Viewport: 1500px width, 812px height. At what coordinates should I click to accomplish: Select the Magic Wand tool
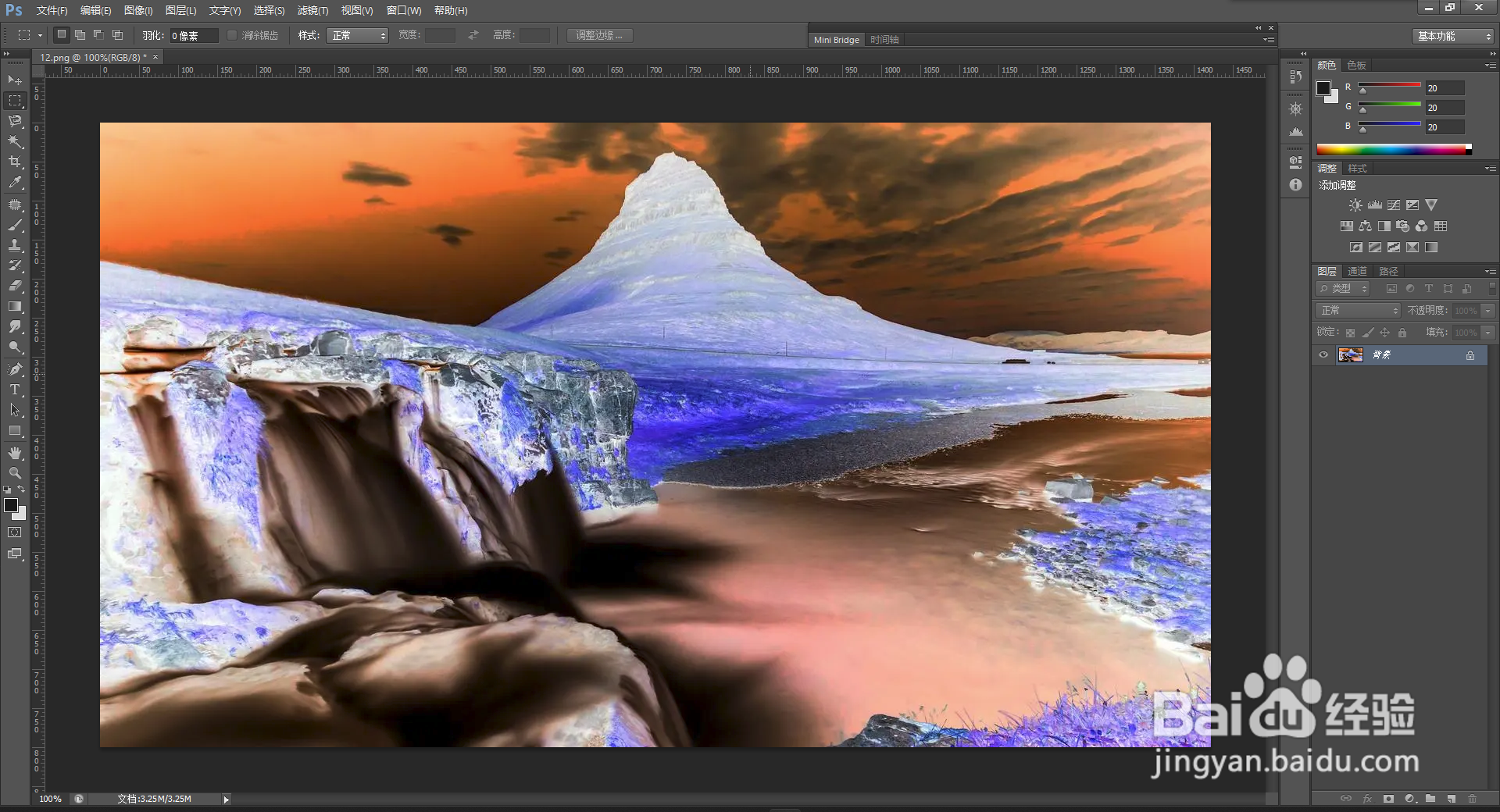coord(15,141)
